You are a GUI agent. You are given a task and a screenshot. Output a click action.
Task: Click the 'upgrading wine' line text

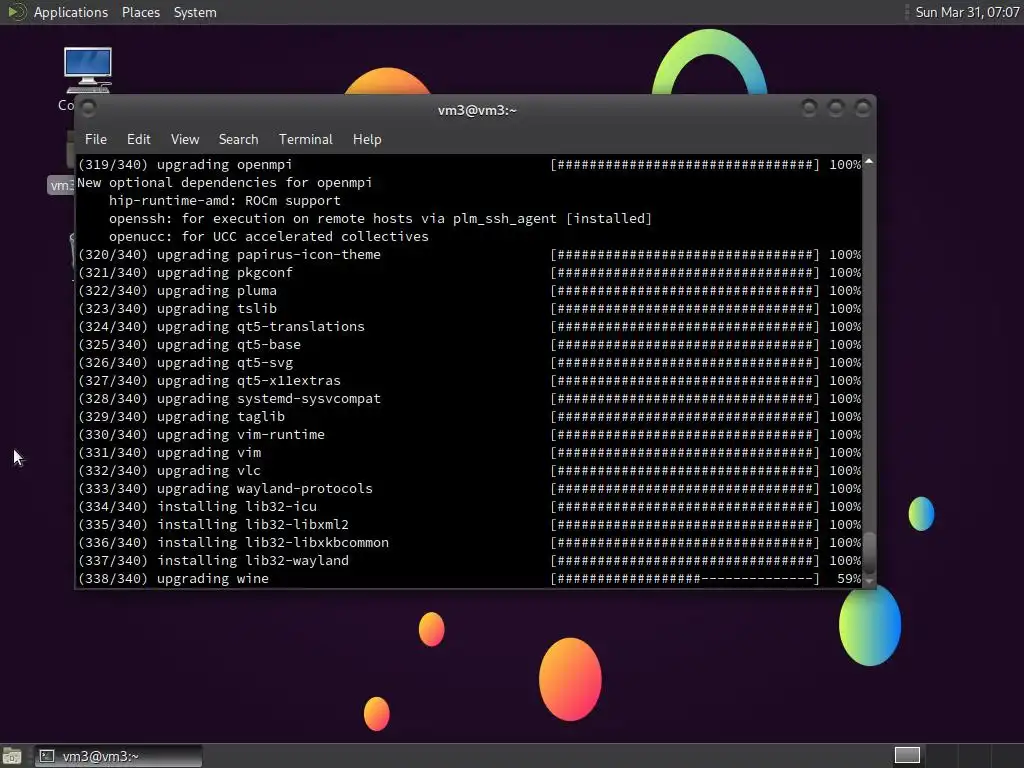[173, 579]
